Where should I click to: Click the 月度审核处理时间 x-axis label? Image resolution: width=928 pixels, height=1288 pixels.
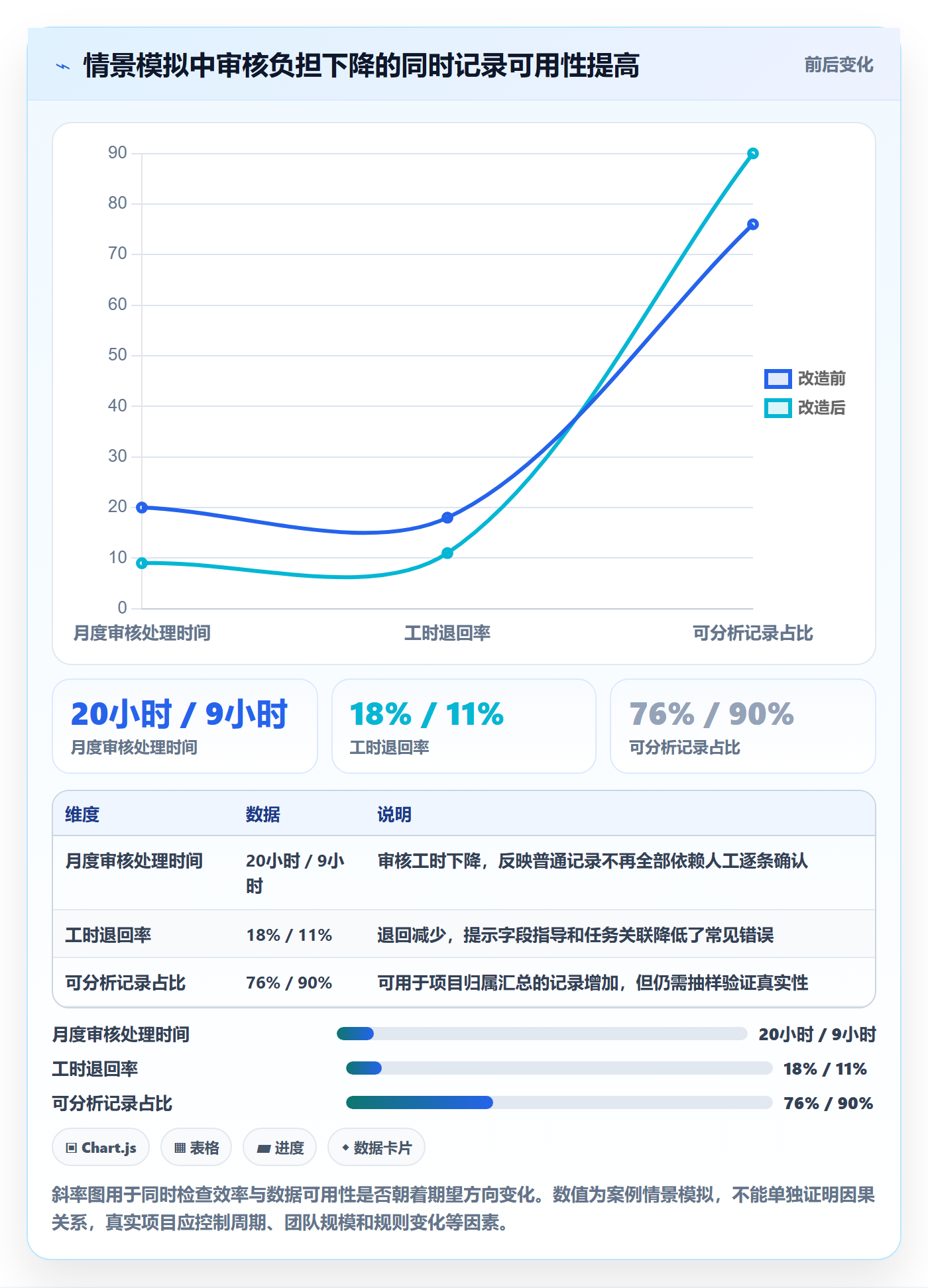click(x=142, y=633)
